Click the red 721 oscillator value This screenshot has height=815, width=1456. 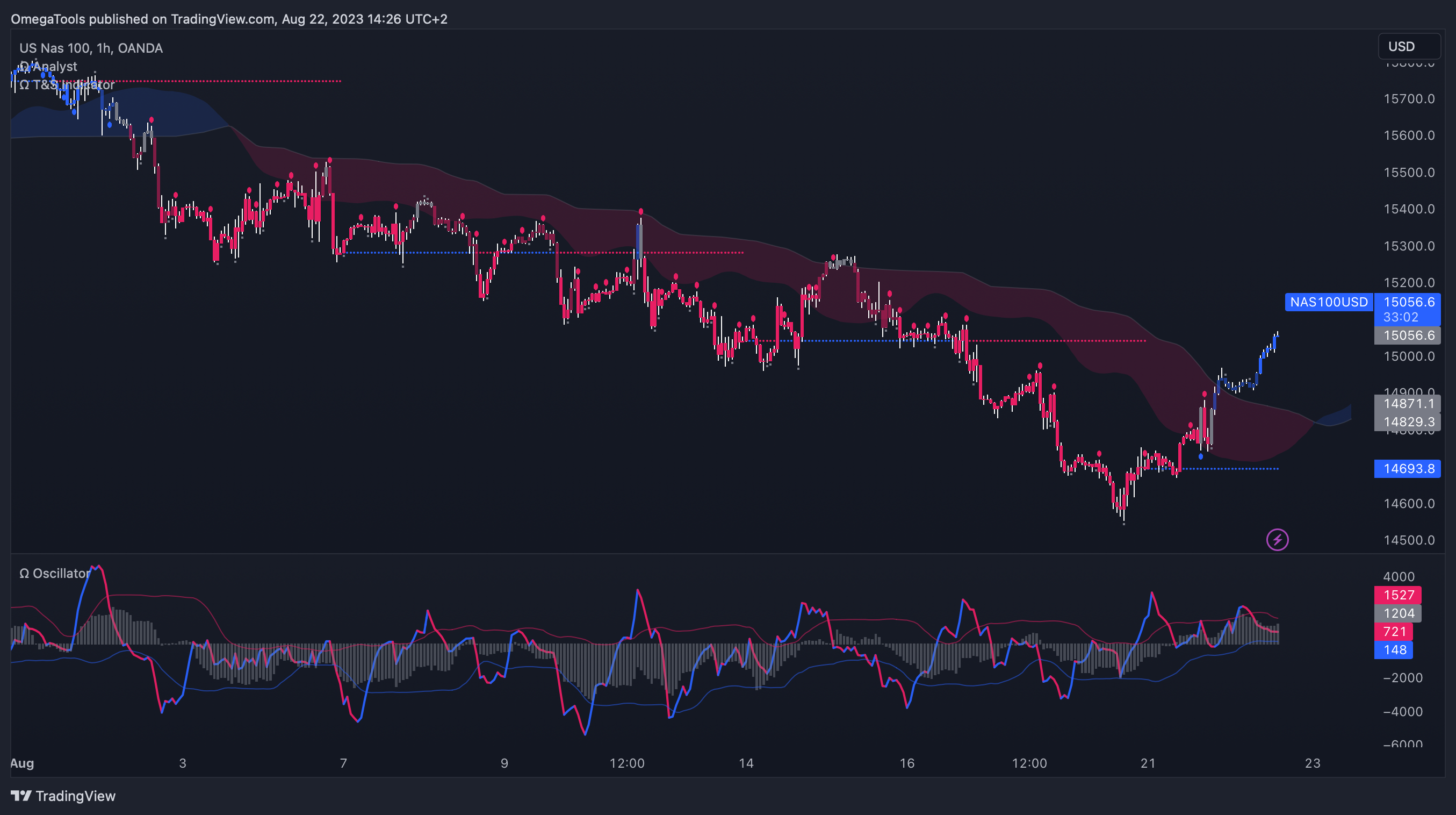(1394, 632)
